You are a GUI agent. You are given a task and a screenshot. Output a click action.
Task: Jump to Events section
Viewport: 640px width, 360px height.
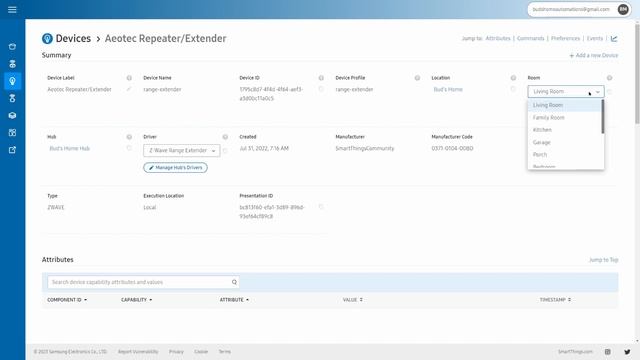coord(595,38)
